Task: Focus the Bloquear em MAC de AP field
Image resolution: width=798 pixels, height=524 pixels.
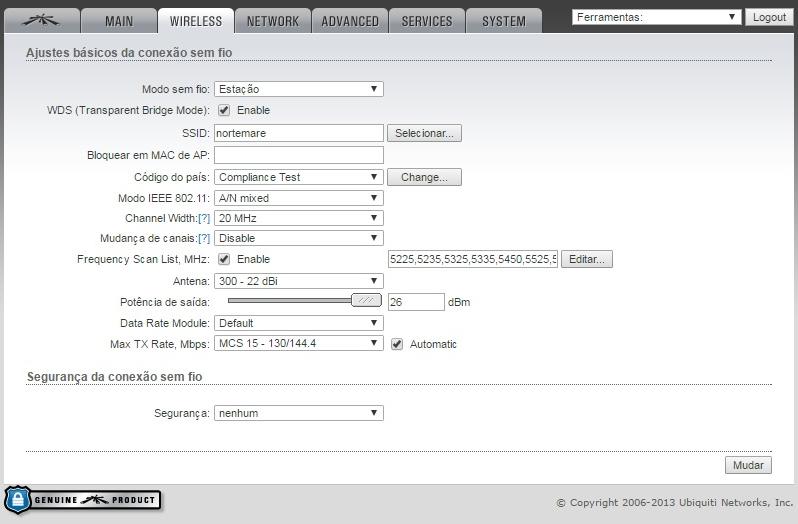Action: 299,155
